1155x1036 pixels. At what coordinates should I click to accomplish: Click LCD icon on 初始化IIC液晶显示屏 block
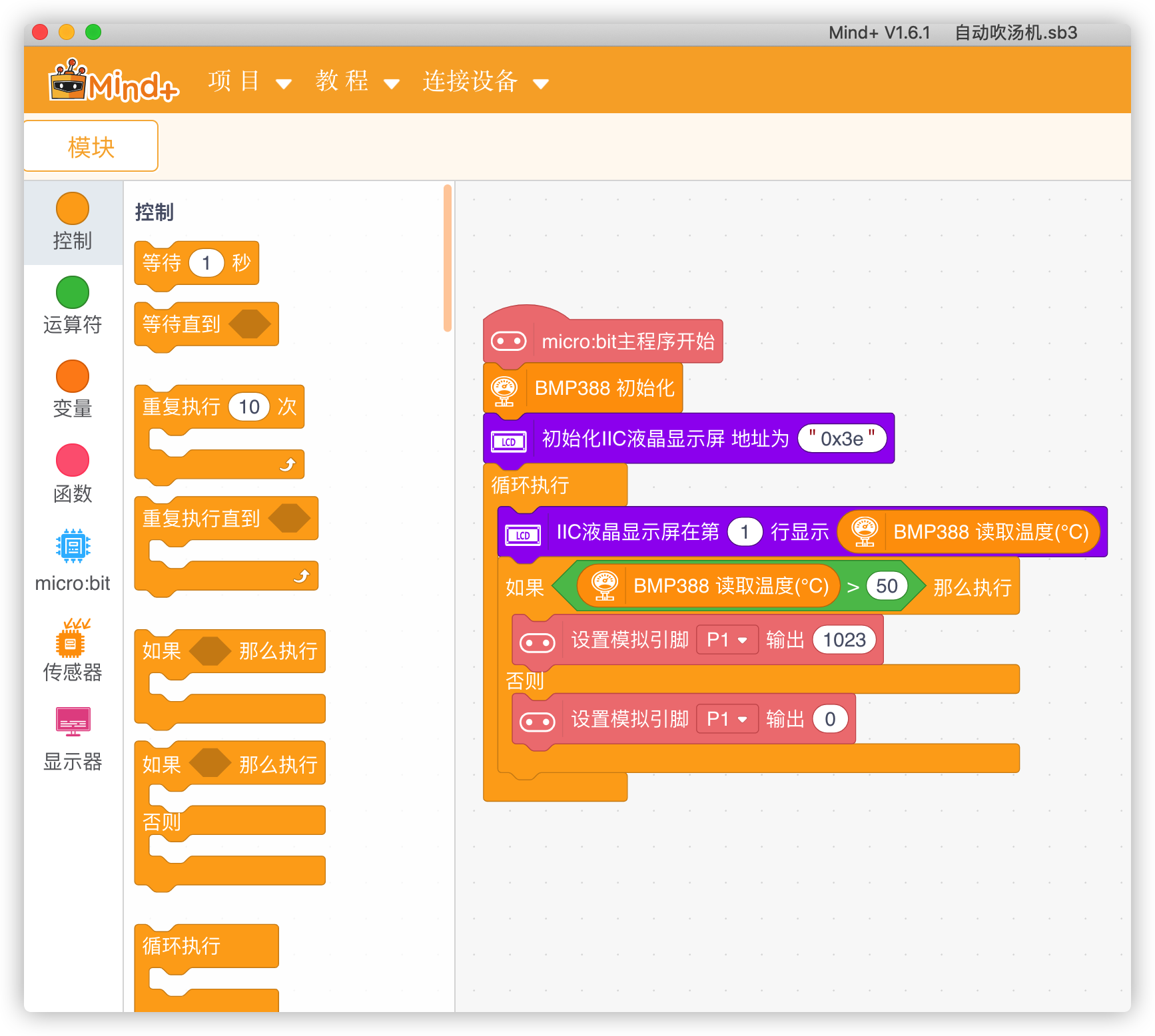click(509, 441)
